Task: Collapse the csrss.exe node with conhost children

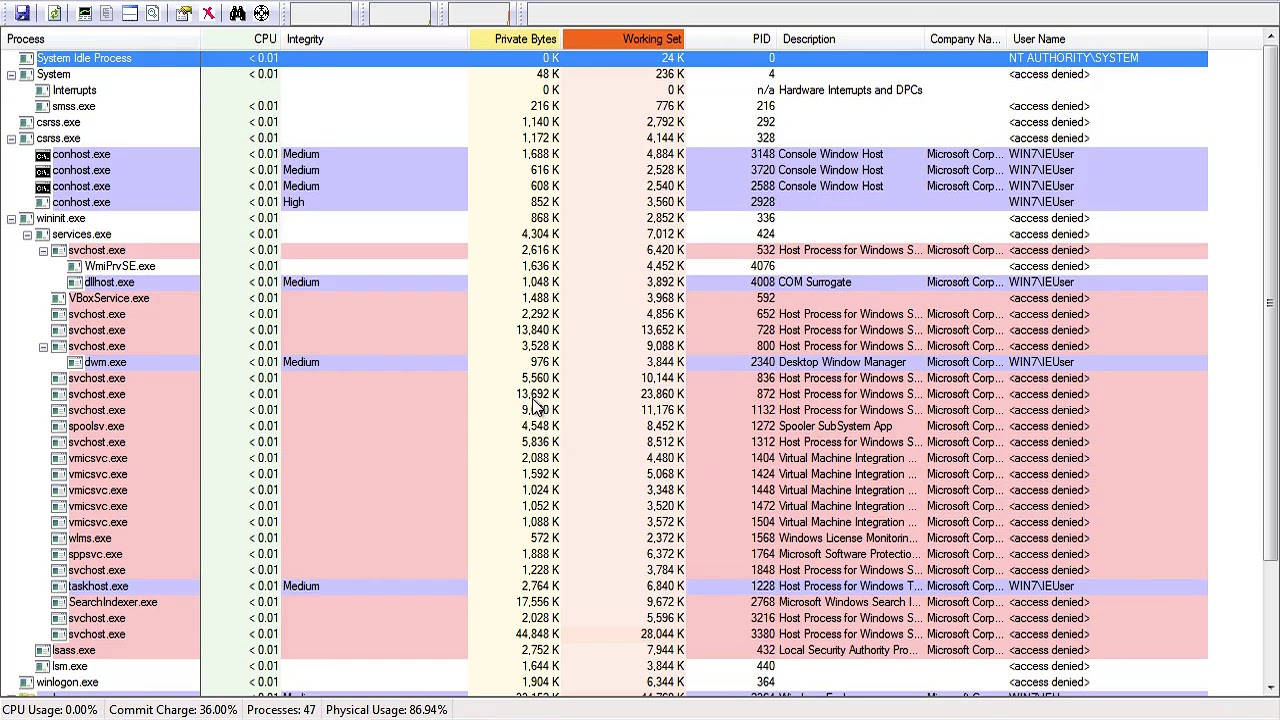Action: 11,138
